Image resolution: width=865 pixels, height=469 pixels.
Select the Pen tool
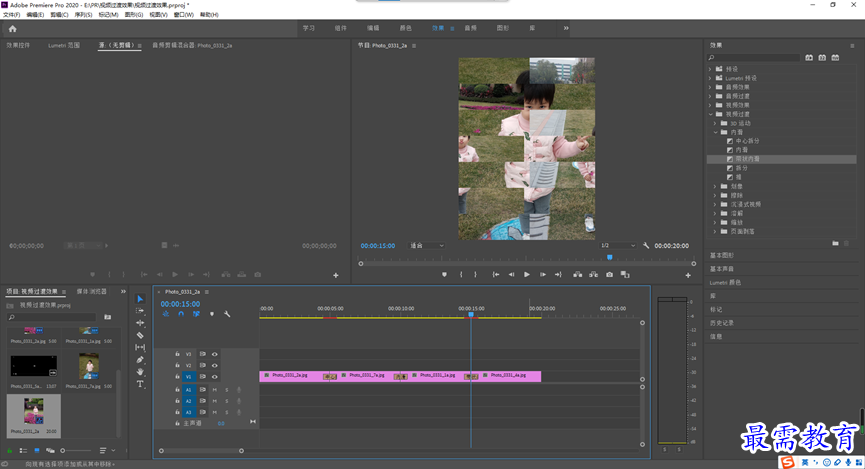(x=140, y=359)
